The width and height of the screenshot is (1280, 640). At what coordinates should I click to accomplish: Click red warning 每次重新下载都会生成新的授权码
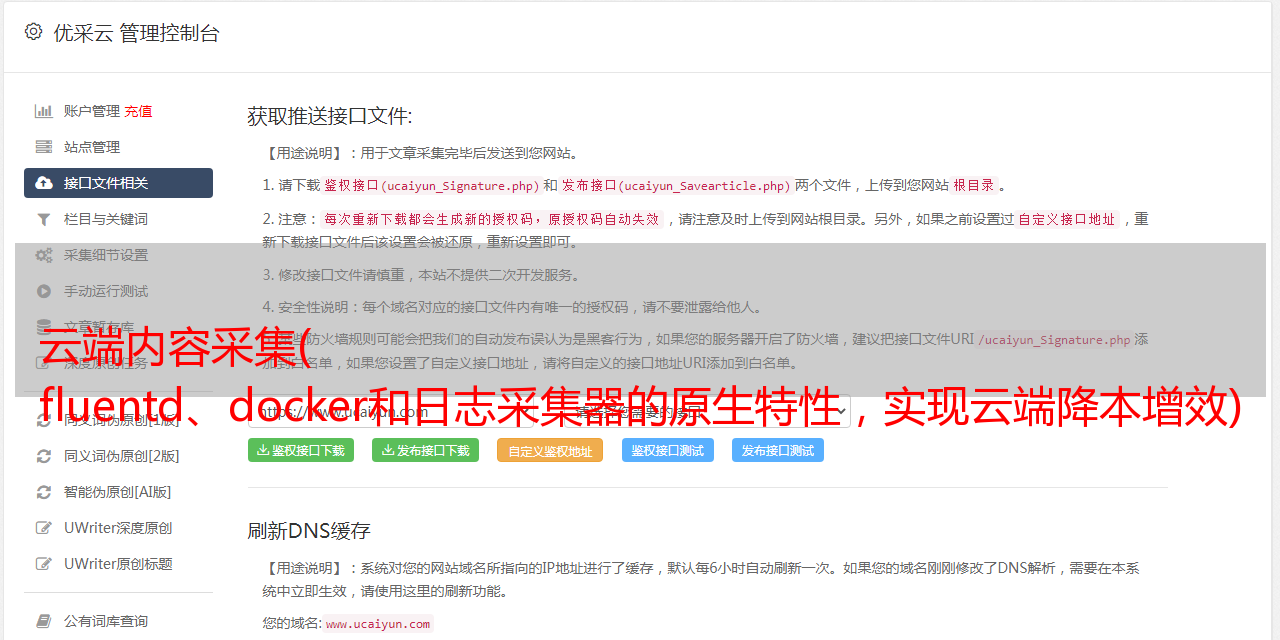coord(491,219)
